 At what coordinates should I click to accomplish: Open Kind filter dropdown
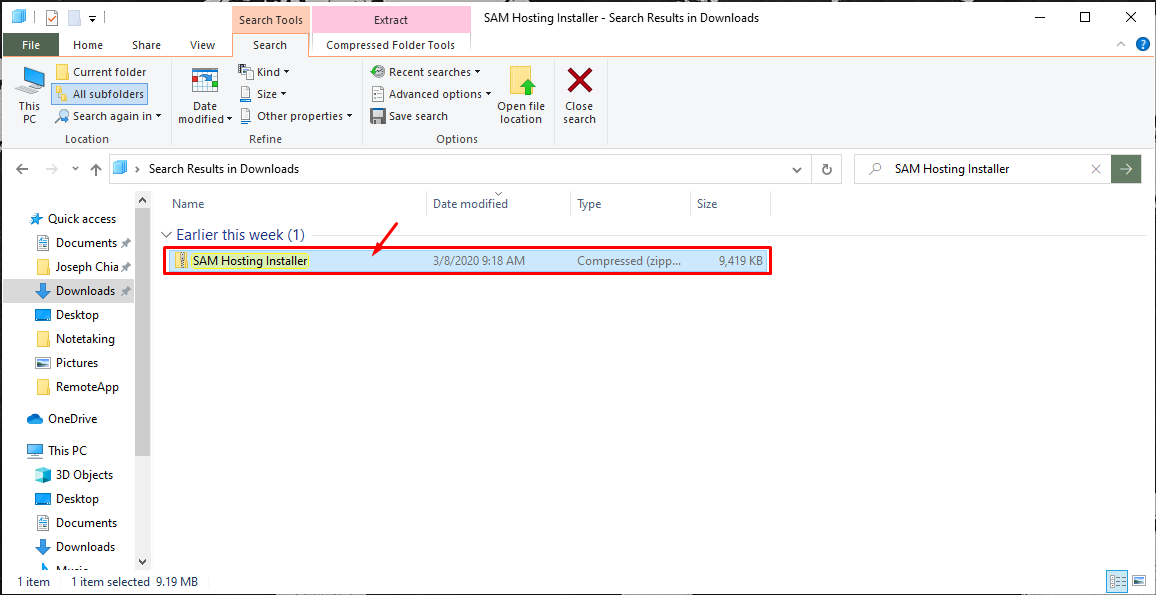[264, 72]
